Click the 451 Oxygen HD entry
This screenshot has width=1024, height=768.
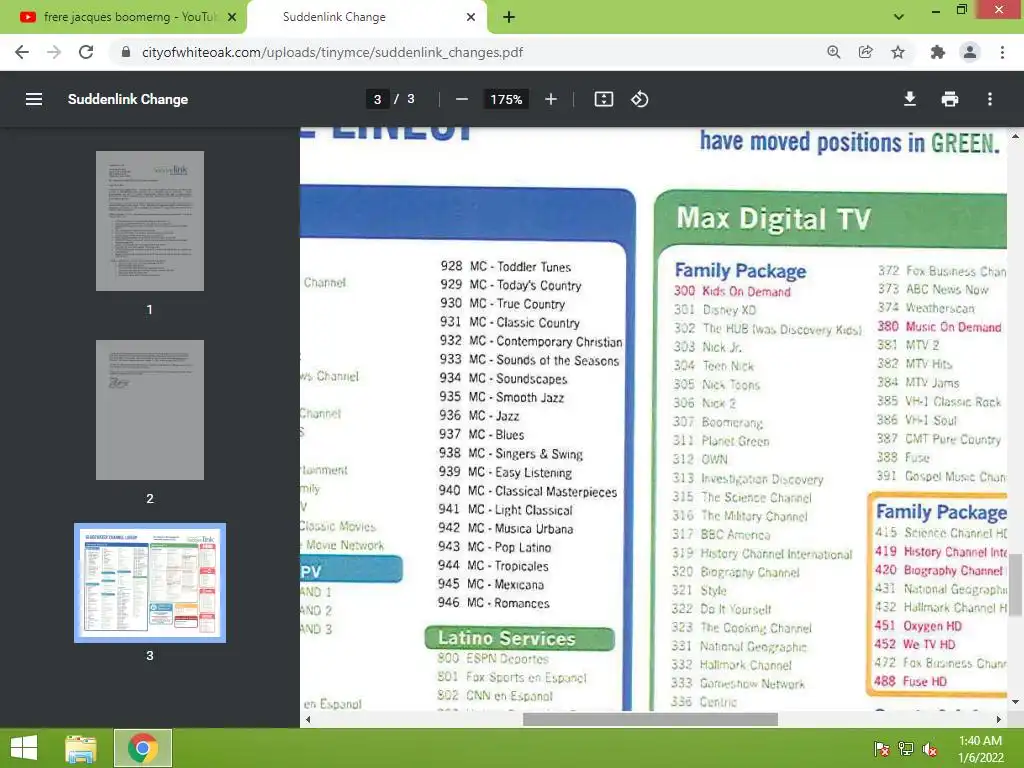tap(918, 626)
